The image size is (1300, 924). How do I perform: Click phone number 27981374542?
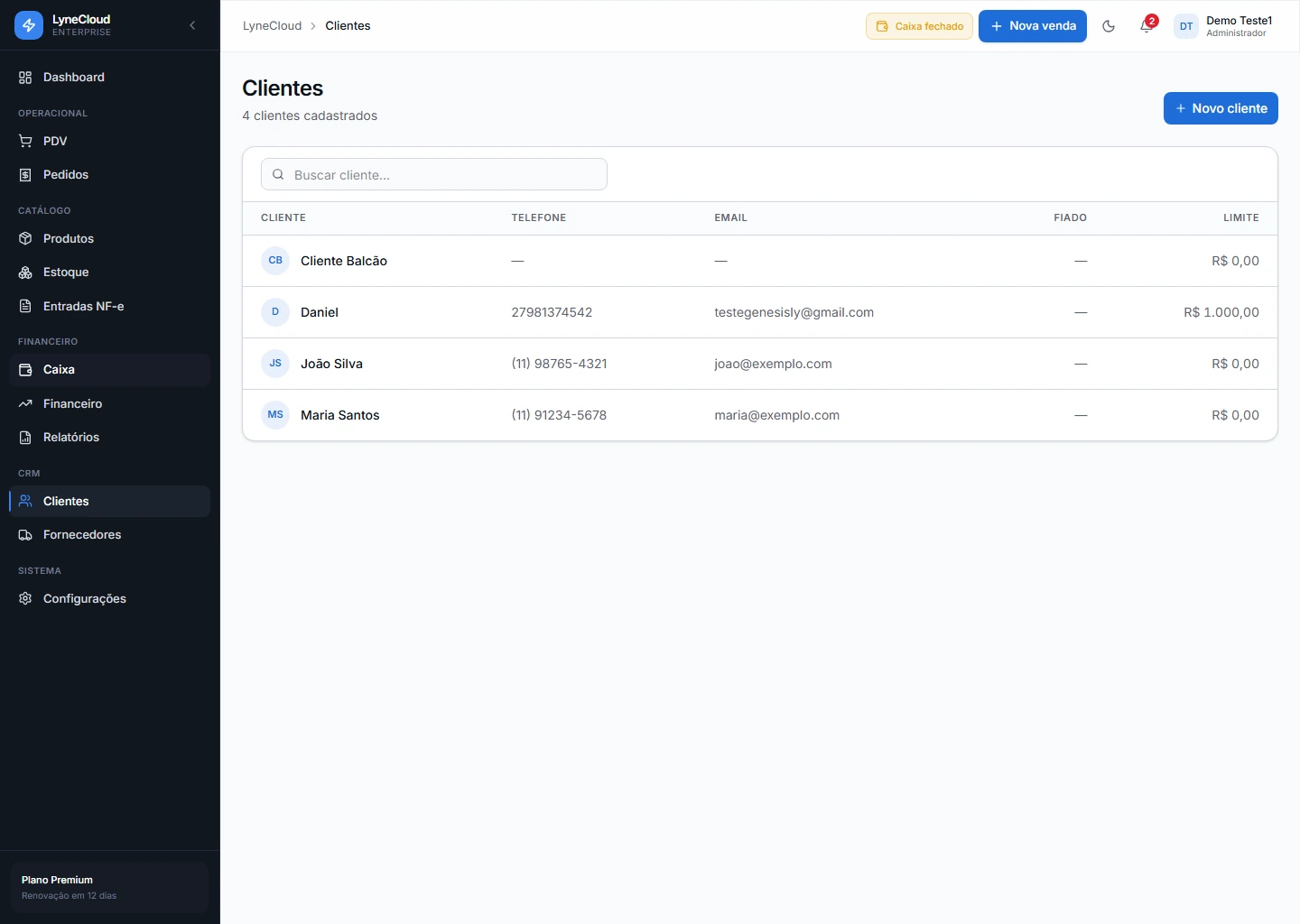coord(552,312)
